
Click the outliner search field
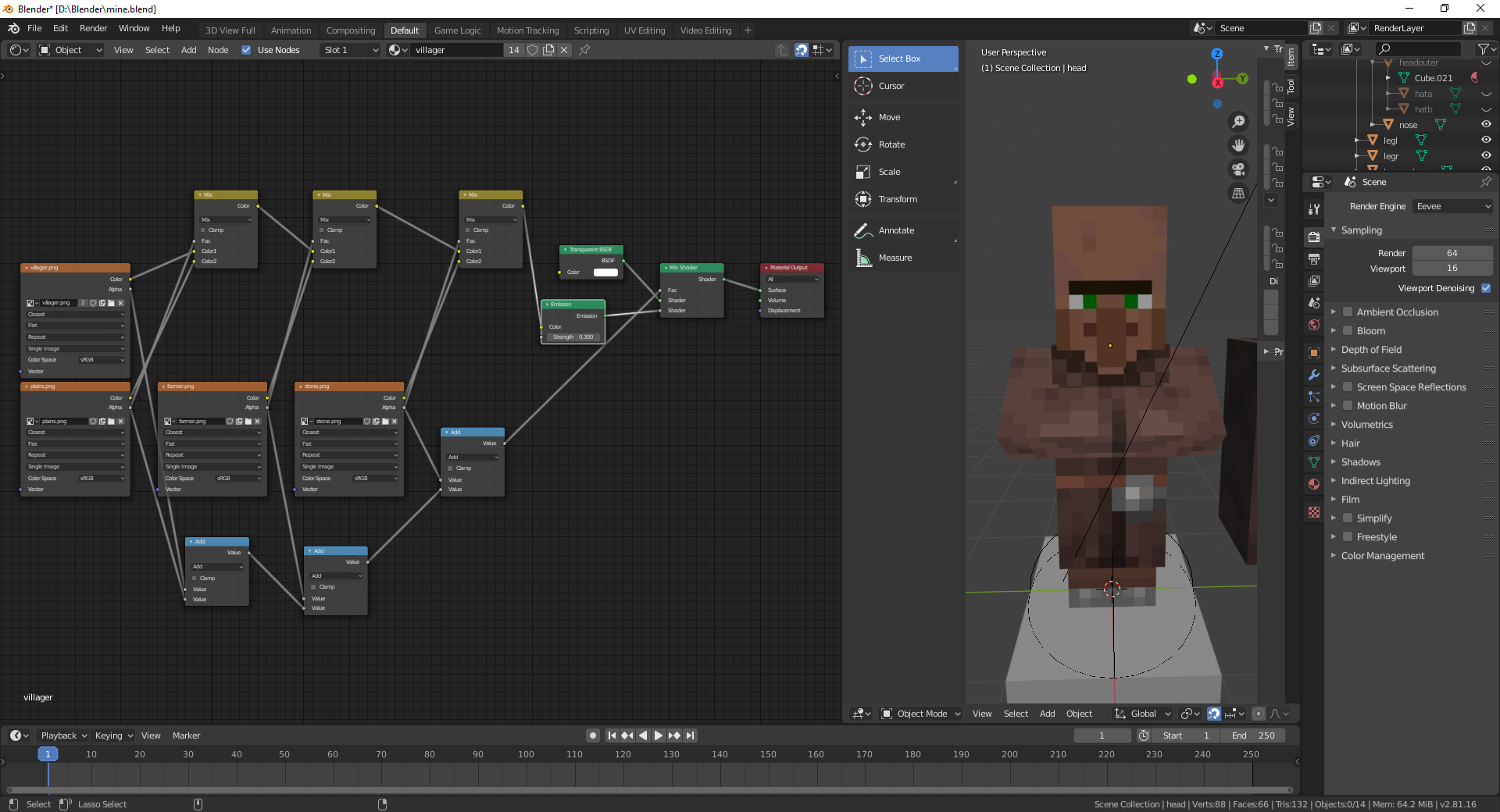click(x=1419, y=49)
